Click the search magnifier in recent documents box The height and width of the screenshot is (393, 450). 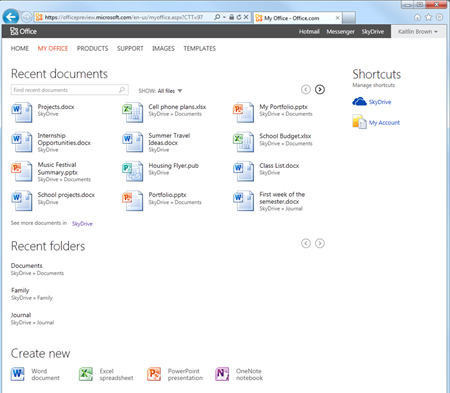coord(122,90)
